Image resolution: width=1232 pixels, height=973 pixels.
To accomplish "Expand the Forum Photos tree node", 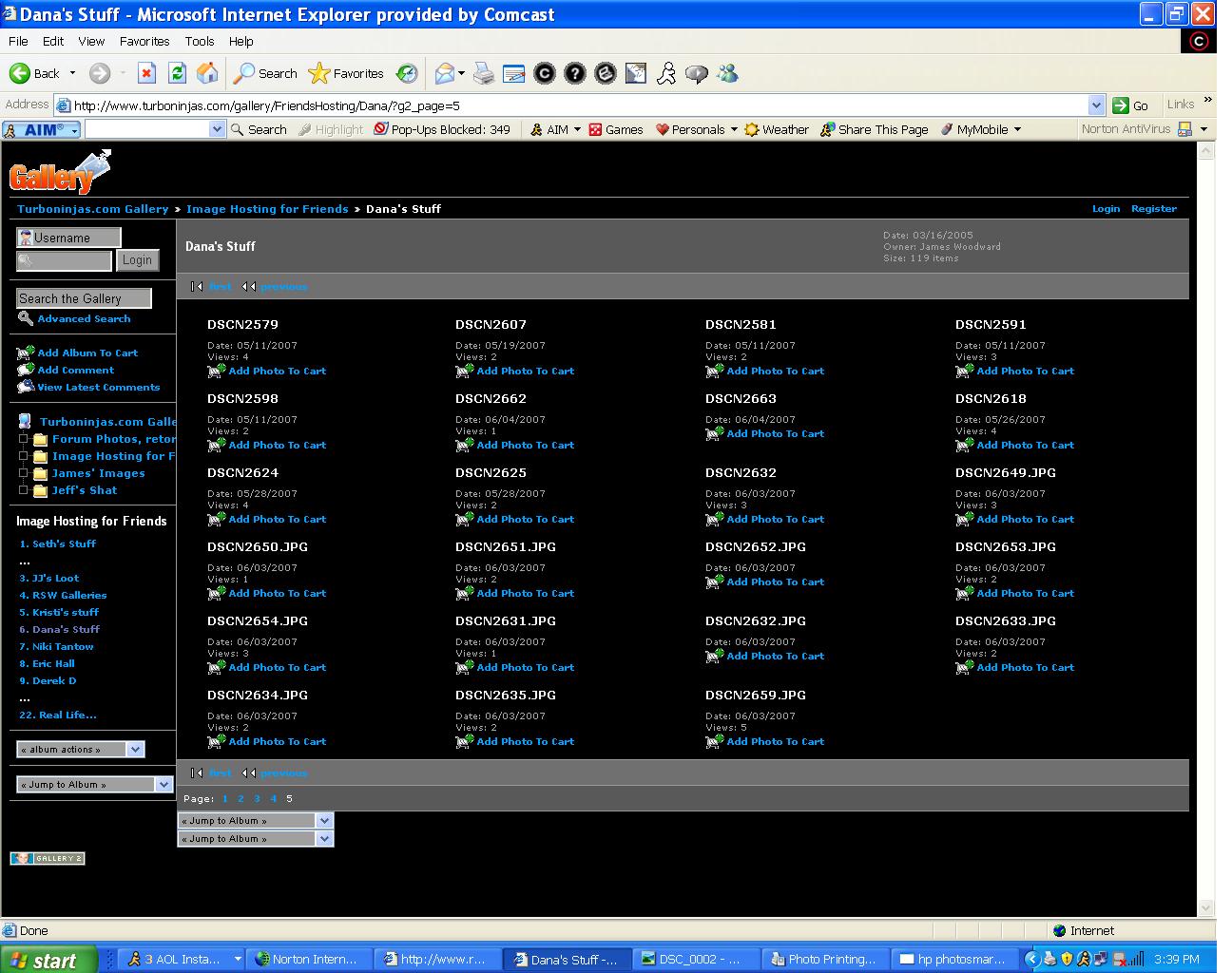I will coord(24,439).
